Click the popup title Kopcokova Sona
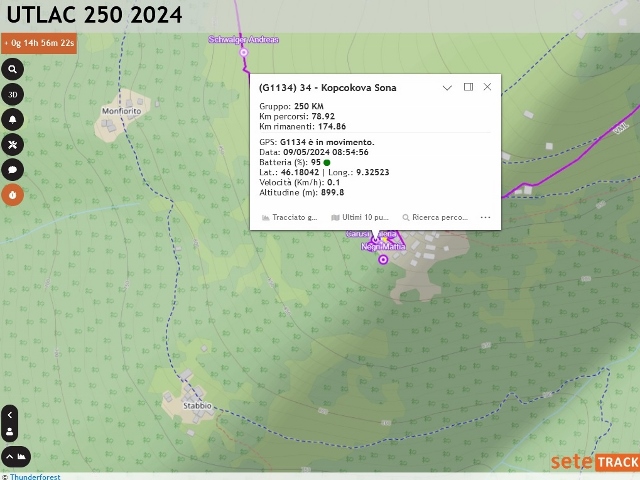Screen dimensions: 640x480 (327, 88)
